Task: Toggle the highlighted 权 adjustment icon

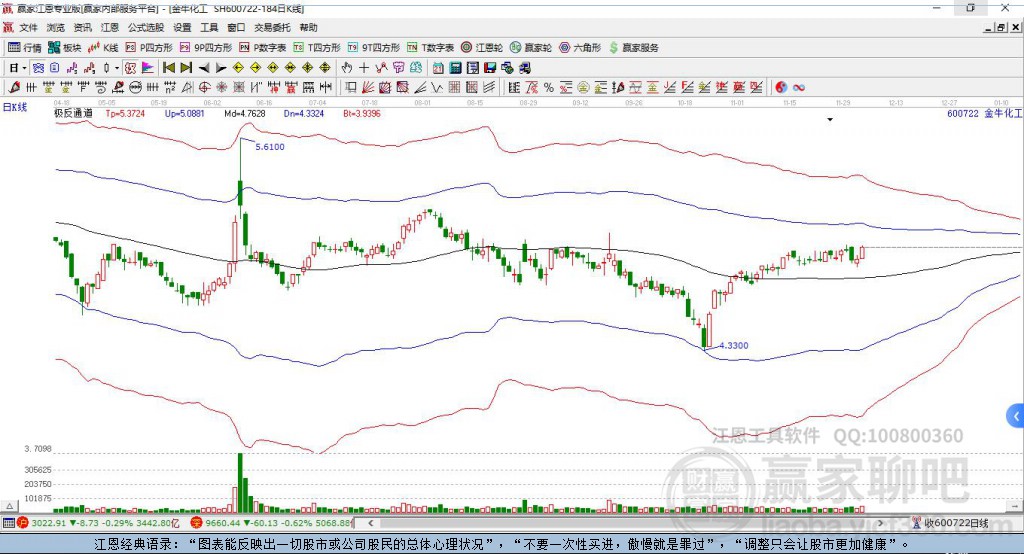Action: [131, 68]
